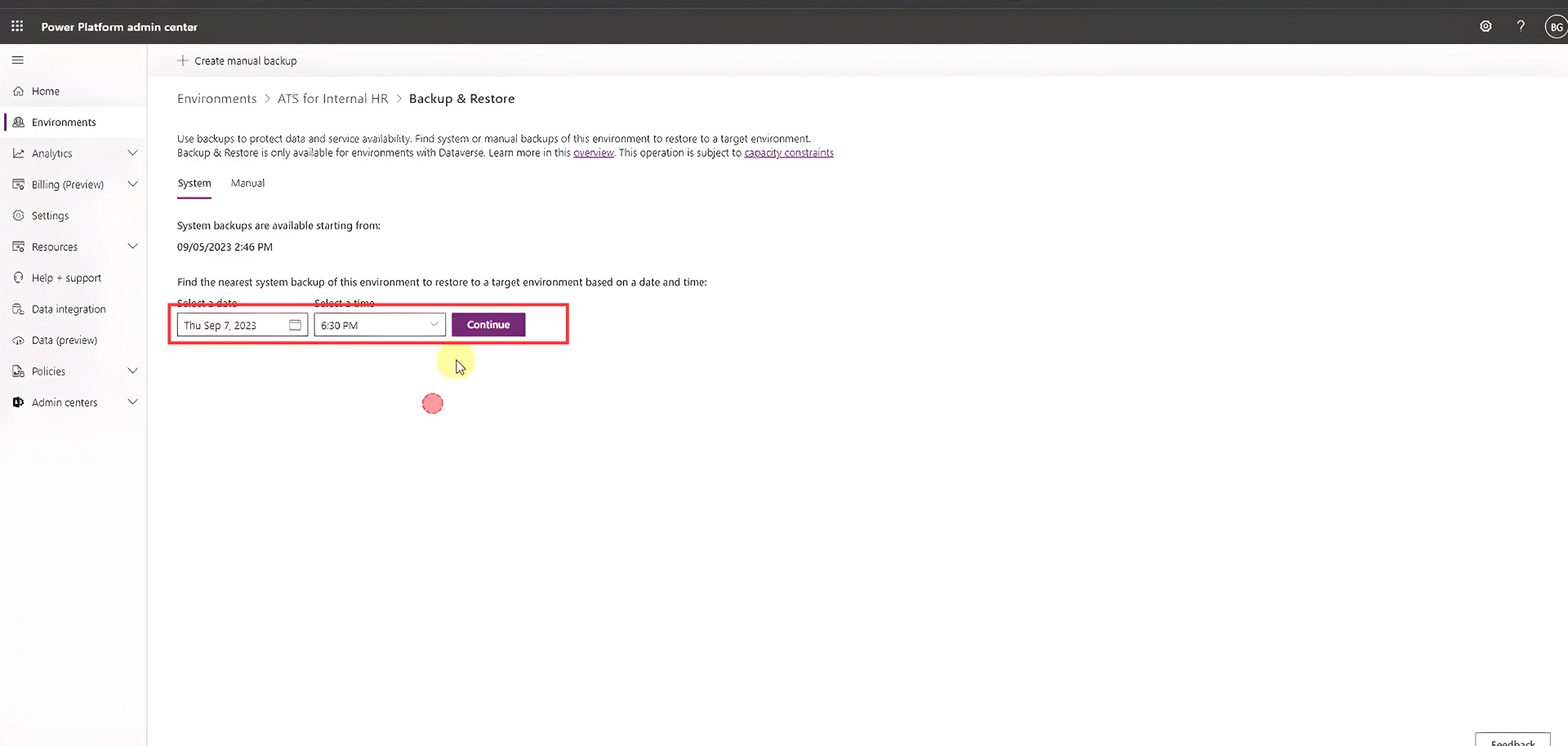
Task: Open the app launcher waffle icon
Action: [x=17, y=26]
